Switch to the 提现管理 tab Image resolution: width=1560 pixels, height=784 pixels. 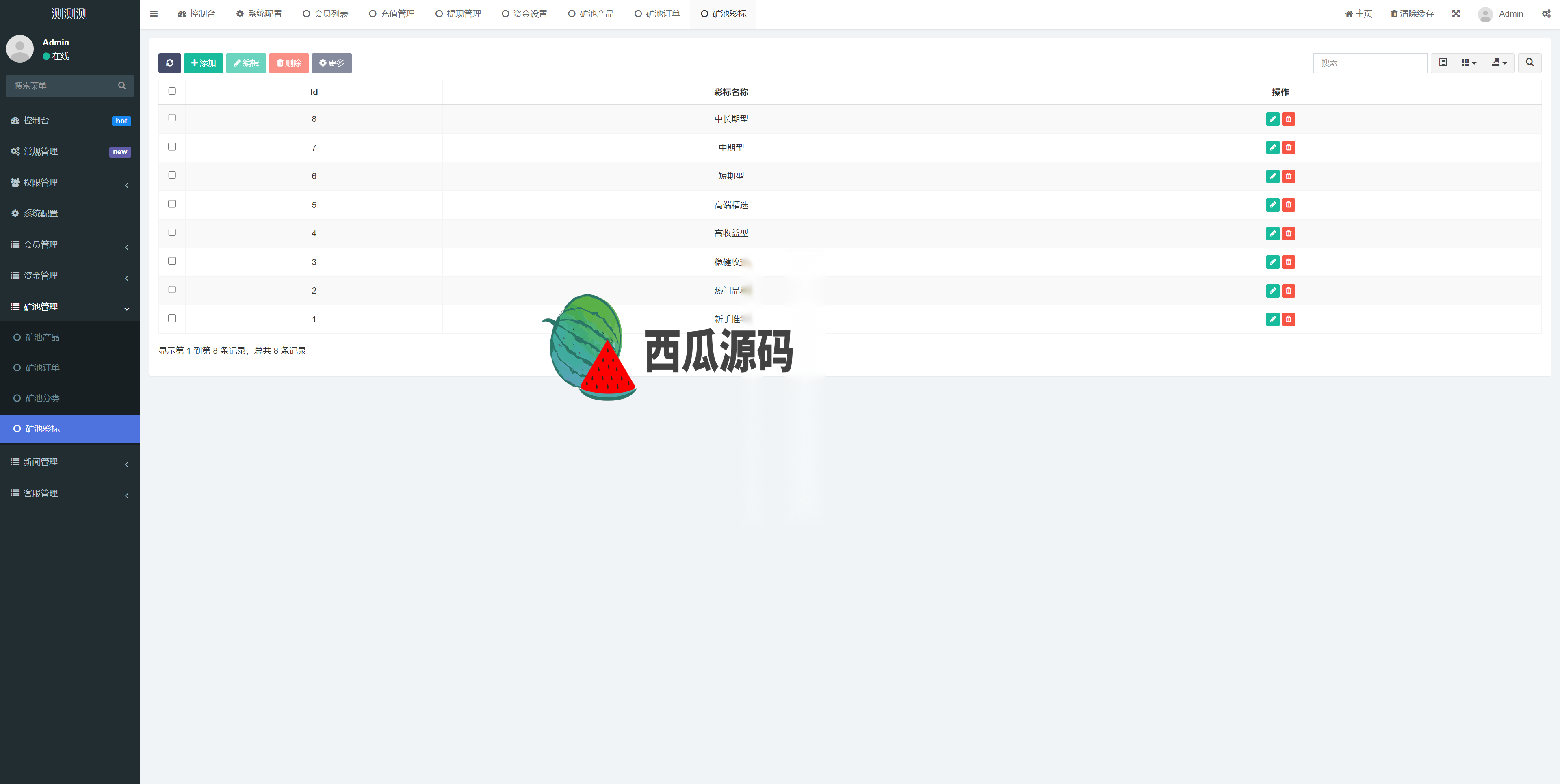pyautogui.click(x=458, y=14)
